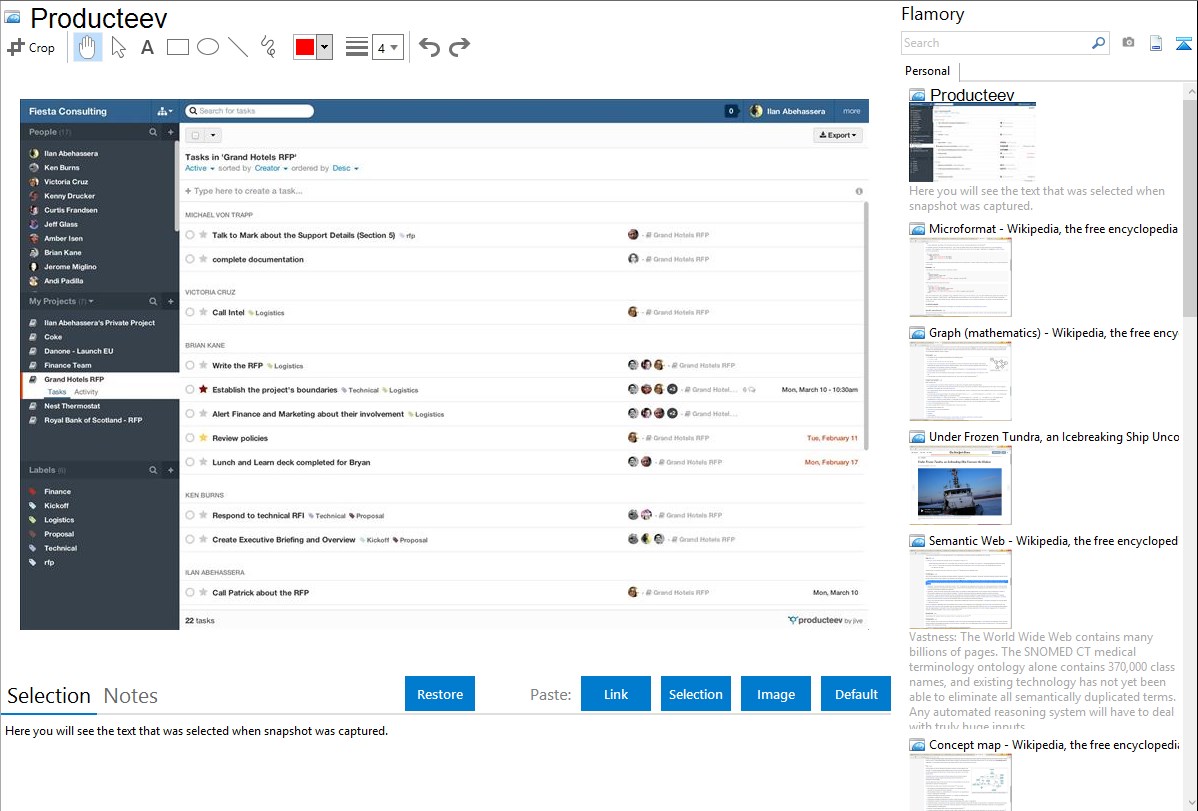Screen dimensions: 1198x811
Task: Choose the arrow pointer tool
Action: pyautogui.click(x=118, y=47)
